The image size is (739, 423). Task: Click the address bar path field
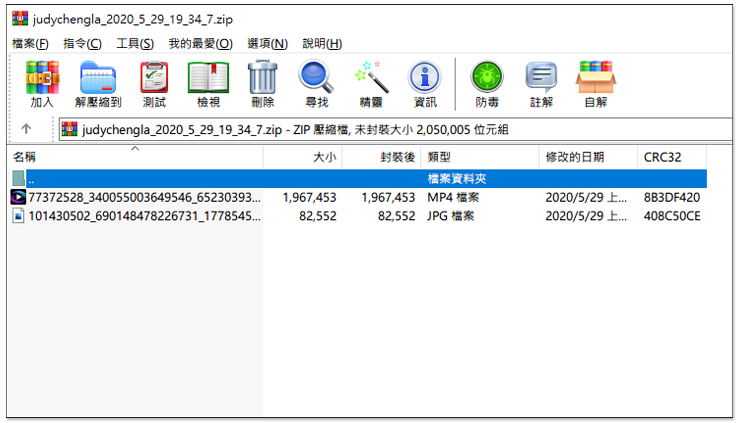click(396, 130)
